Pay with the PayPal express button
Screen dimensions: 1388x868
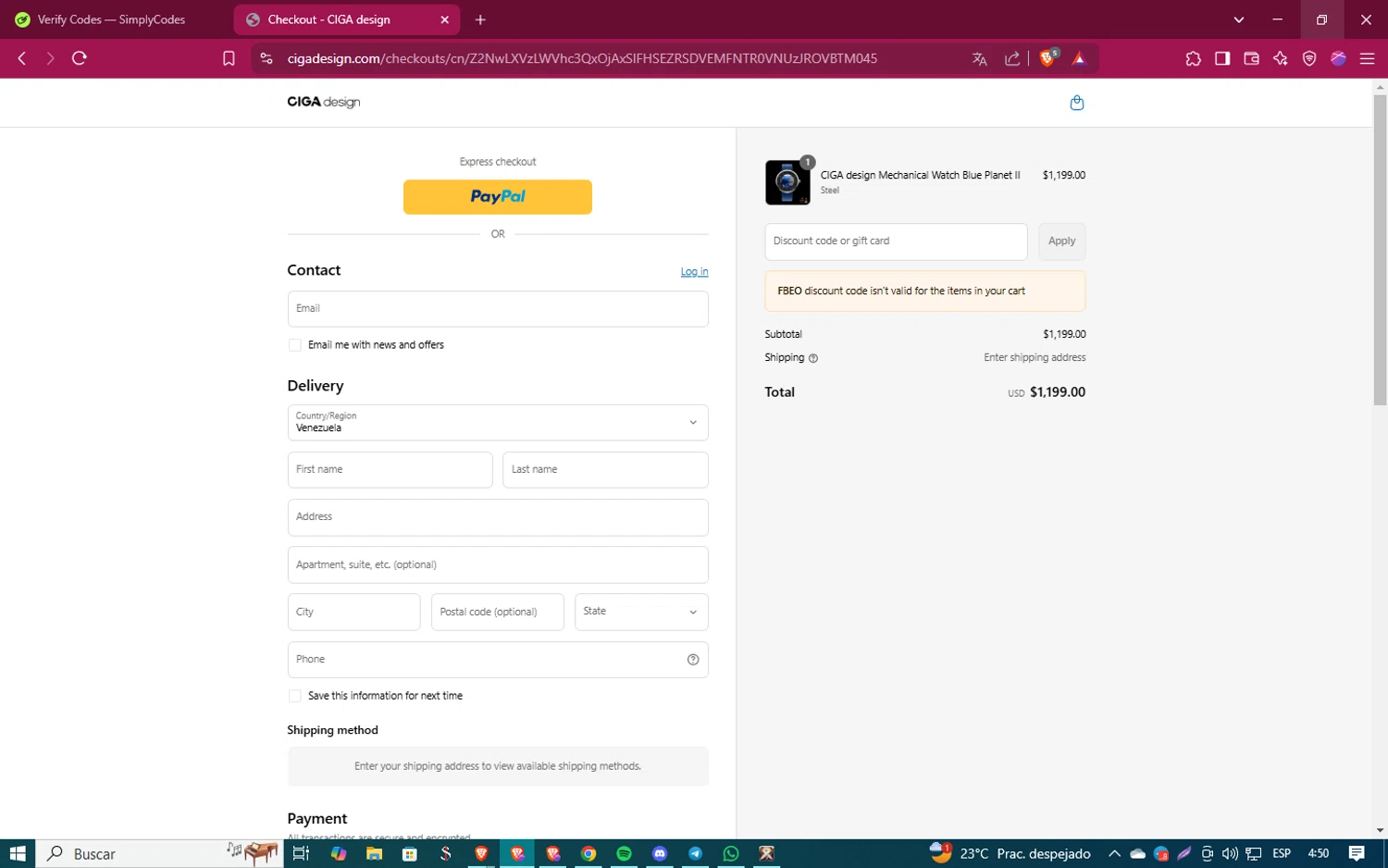[498, 197]
